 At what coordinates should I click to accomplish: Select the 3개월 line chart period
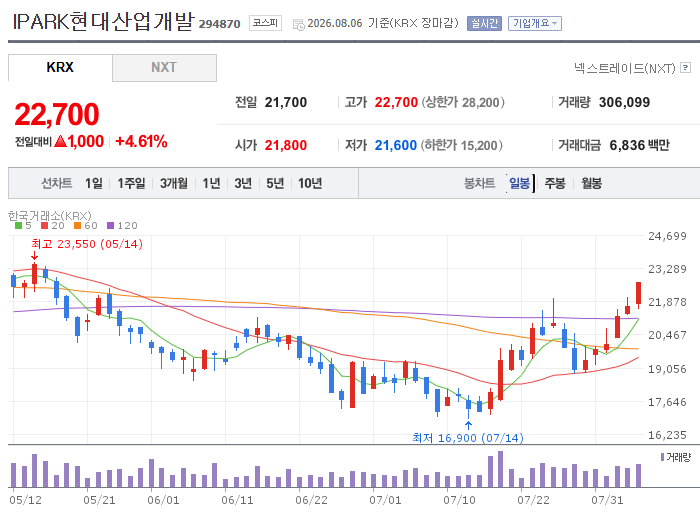pos(174,183)
